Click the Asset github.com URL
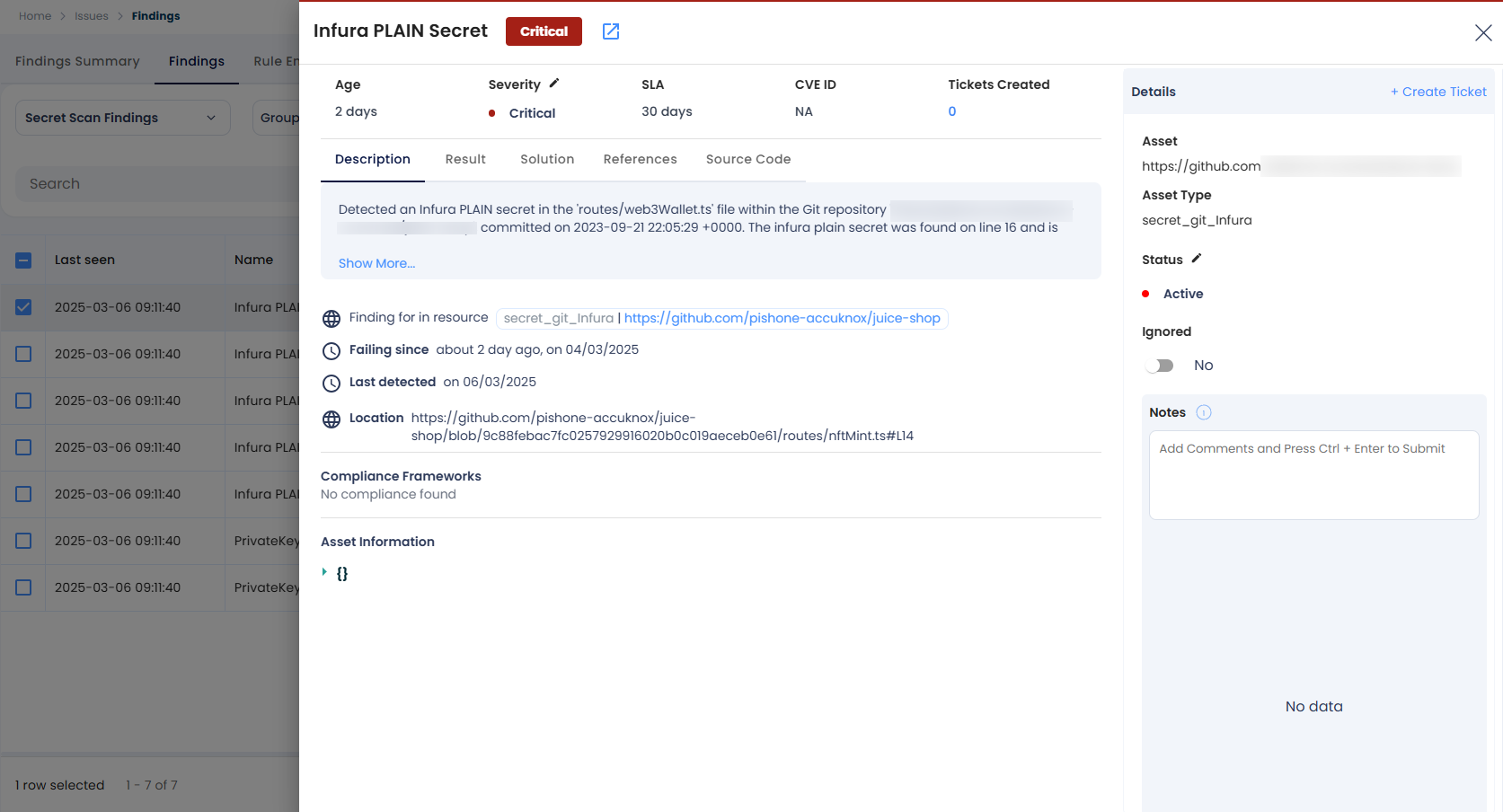 [x=1201, y=166]
